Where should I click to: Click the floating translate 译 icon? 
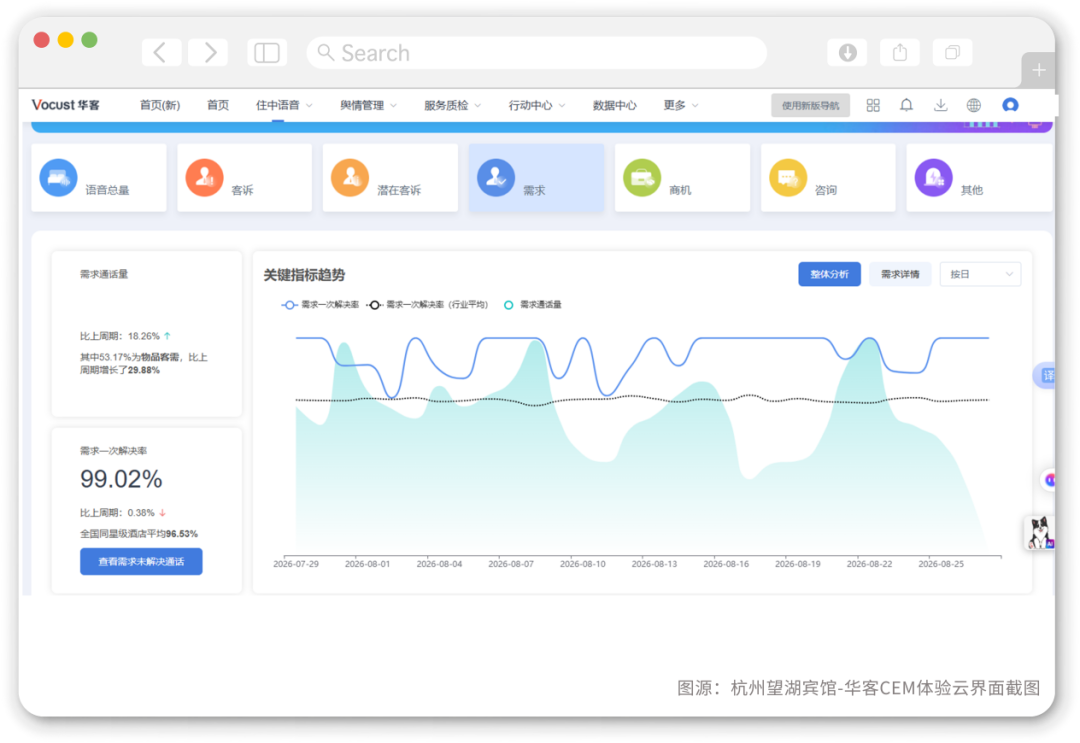point(1045,375)
